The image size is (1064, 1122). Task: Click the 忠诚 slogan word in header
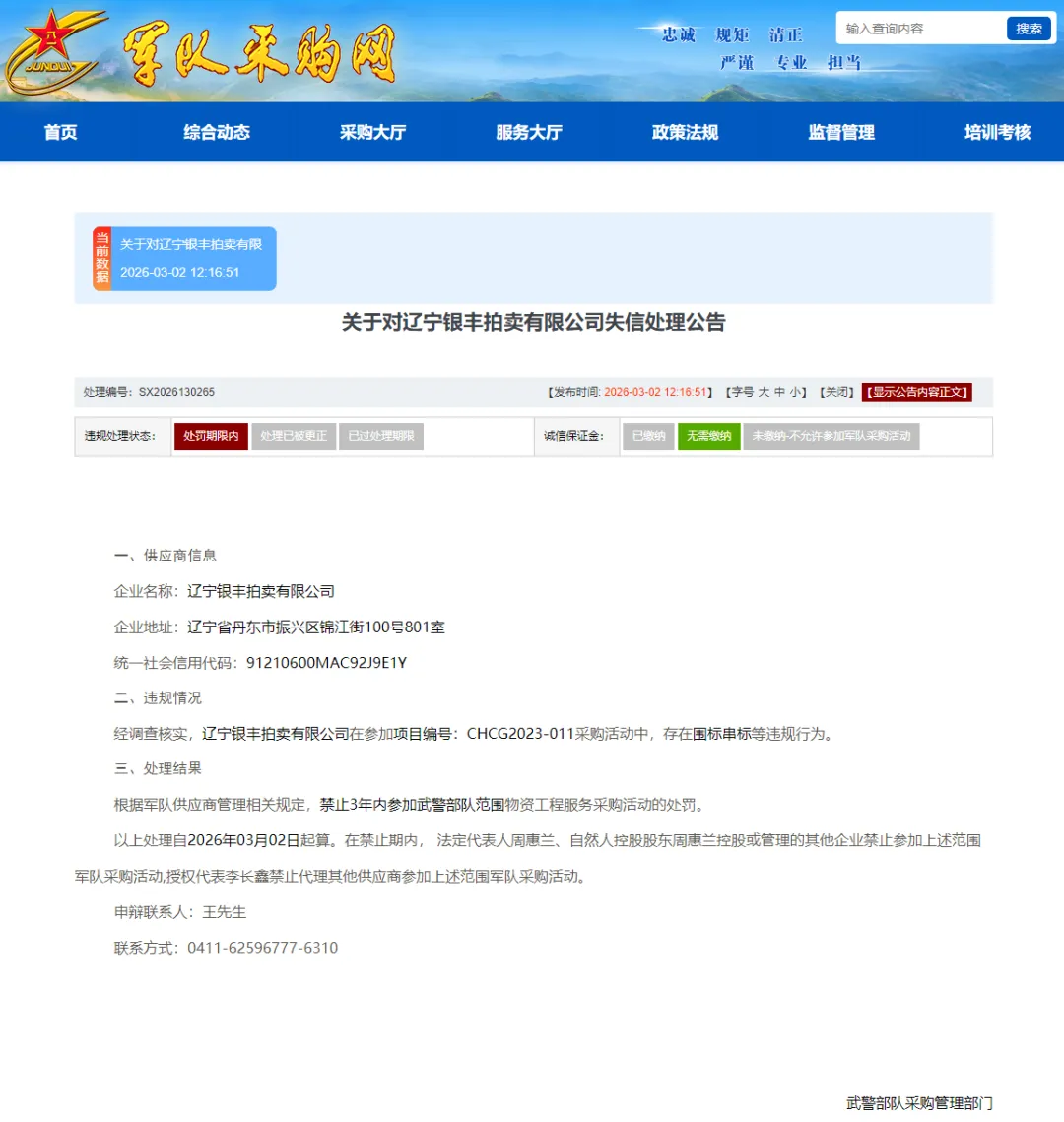coord(679,35)
